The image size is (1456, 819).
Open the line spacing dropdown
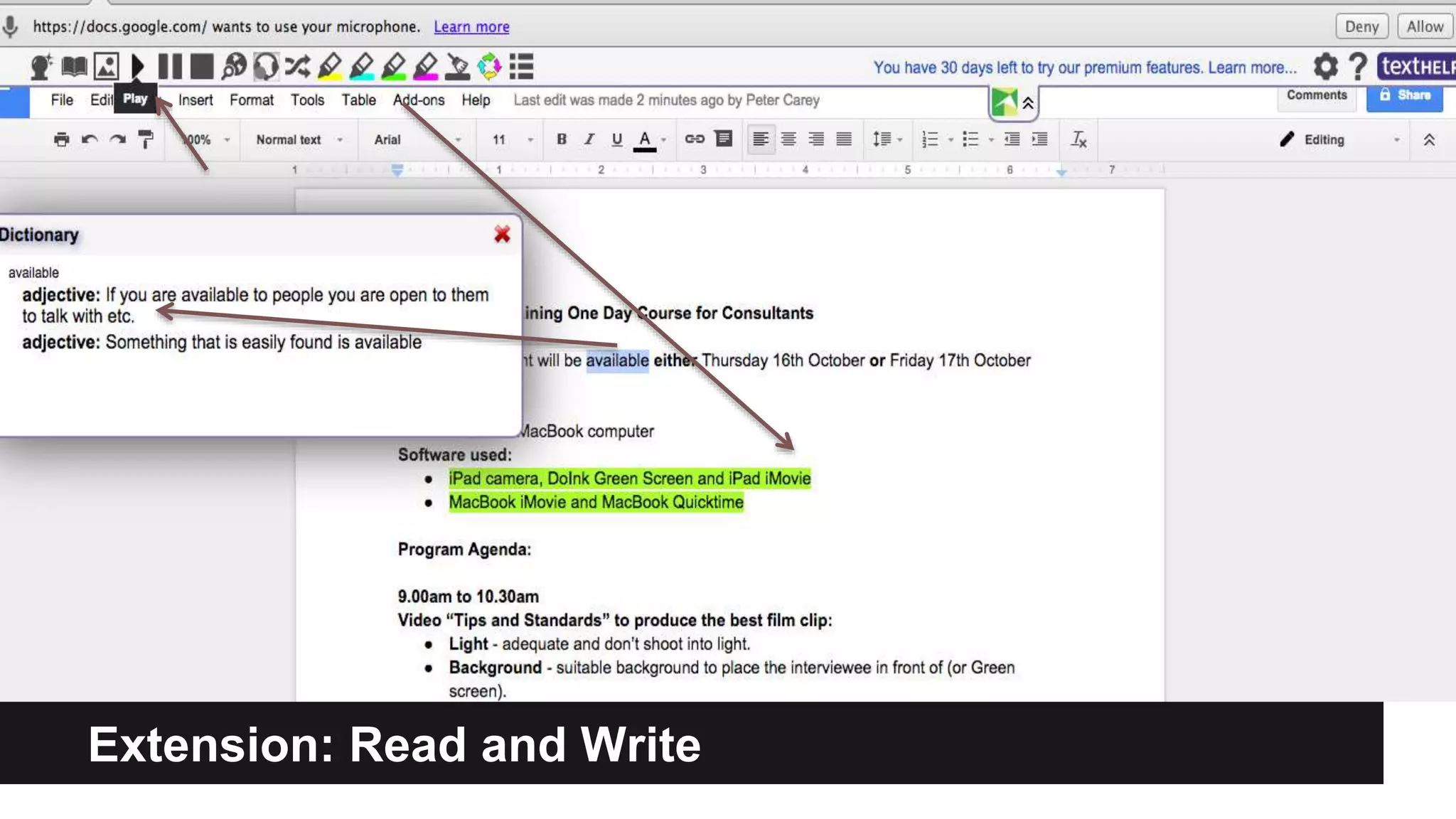[x=887, y=139]
